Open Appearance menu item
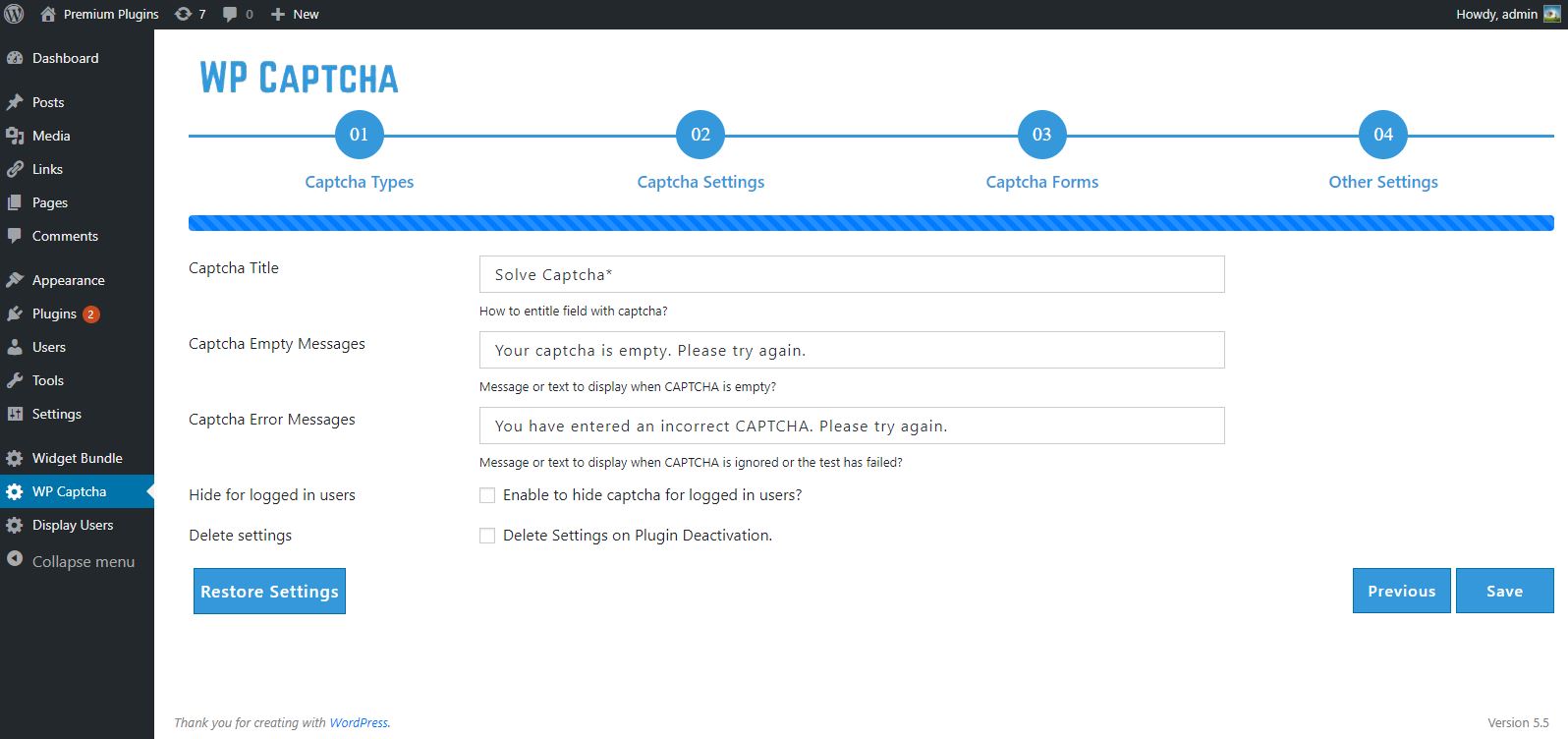1568x739 pixels. click(x=77, y=280)
